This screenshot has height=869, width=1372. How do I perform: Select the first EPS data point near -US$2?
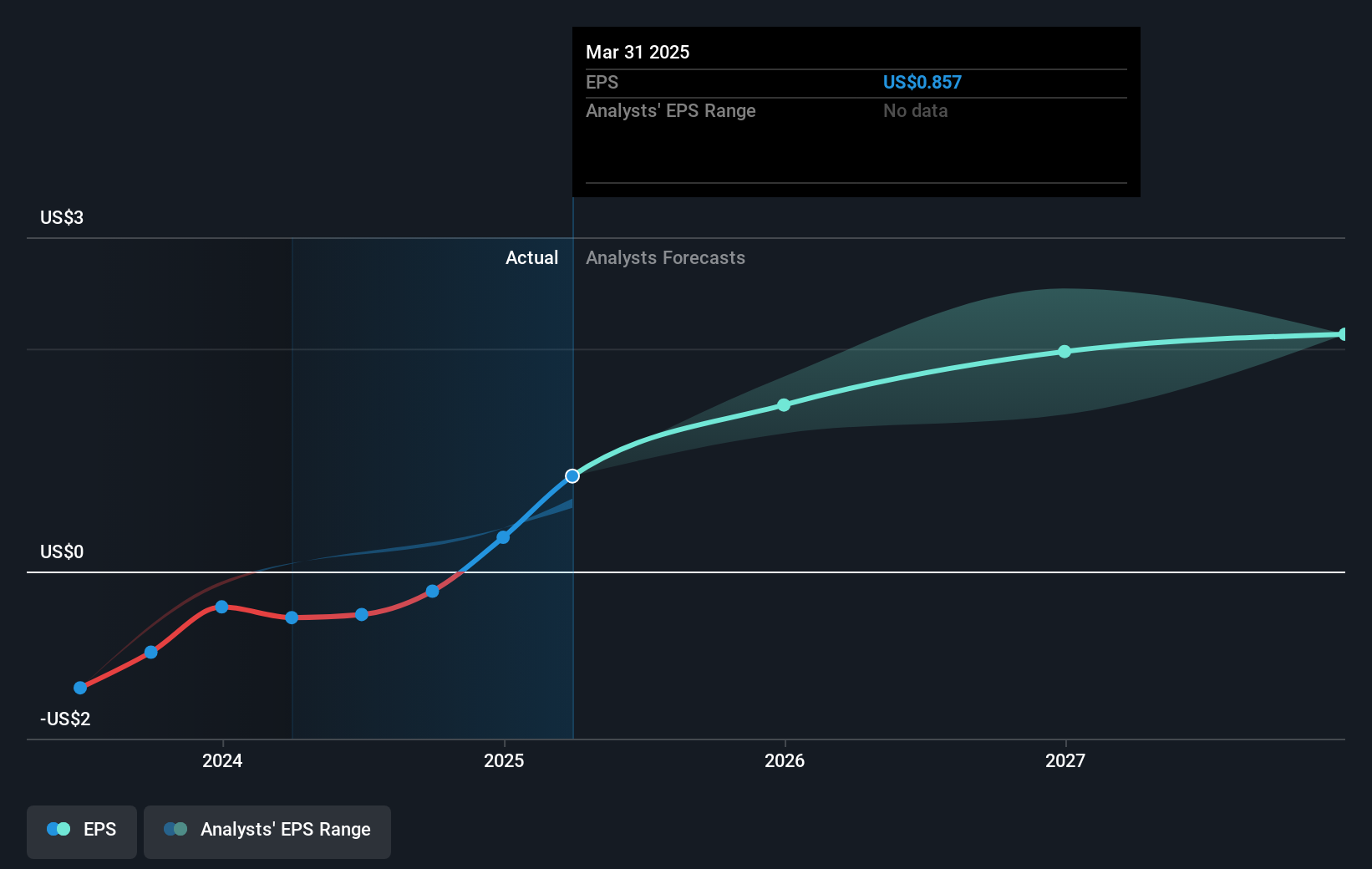coord(80,688)
